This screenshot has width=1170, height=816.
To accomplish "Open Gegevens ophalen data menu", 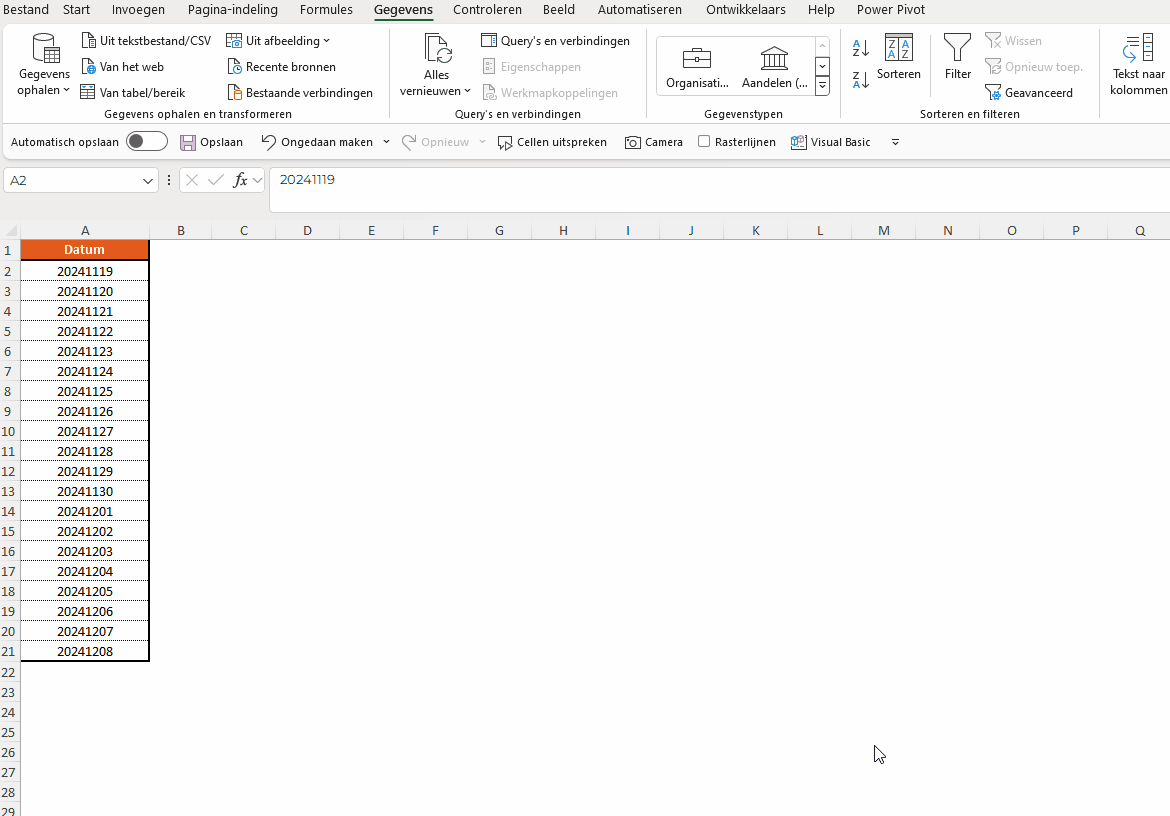I will [44, 66].
